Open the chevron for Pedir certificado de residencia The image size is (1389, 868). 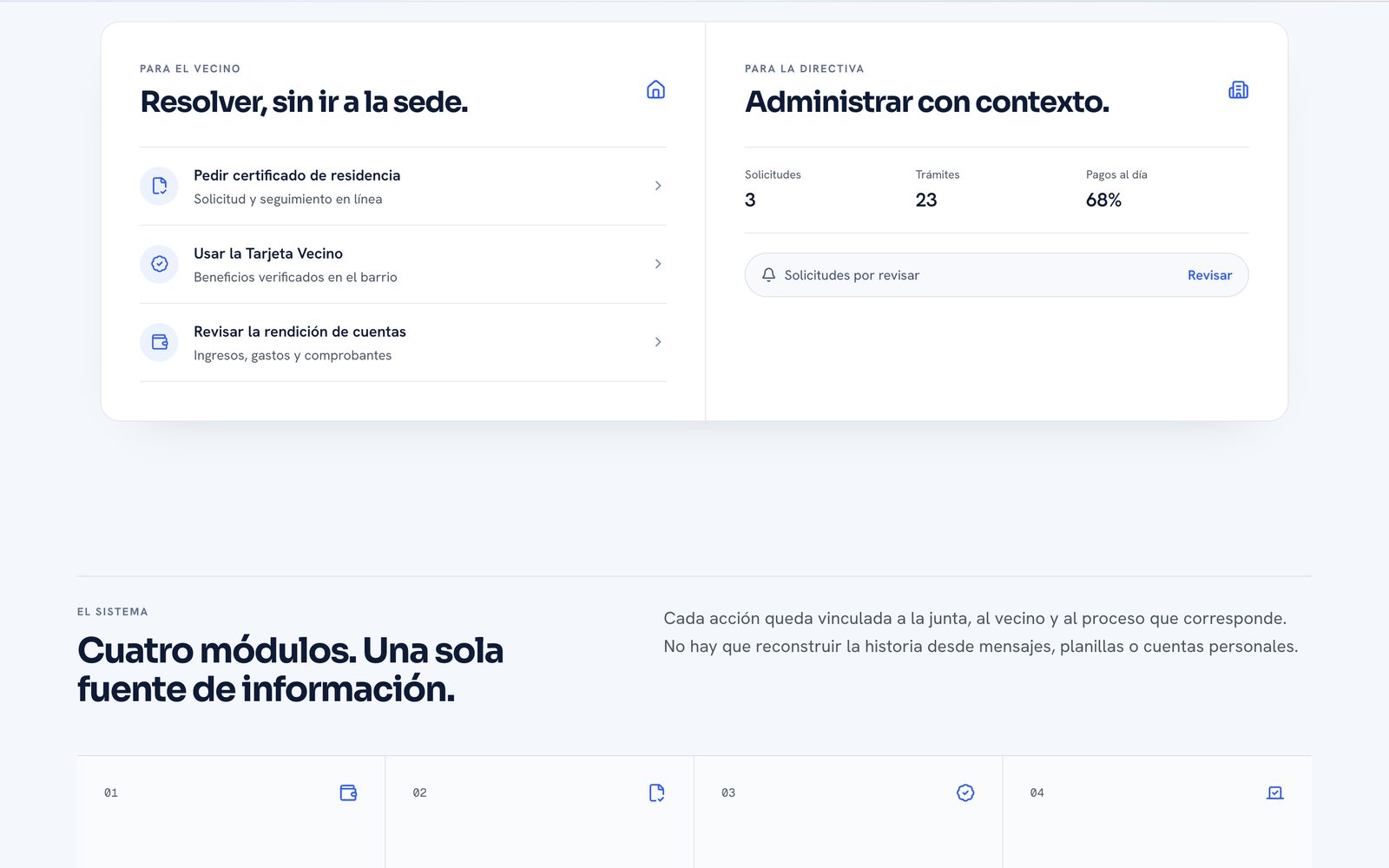658,186
